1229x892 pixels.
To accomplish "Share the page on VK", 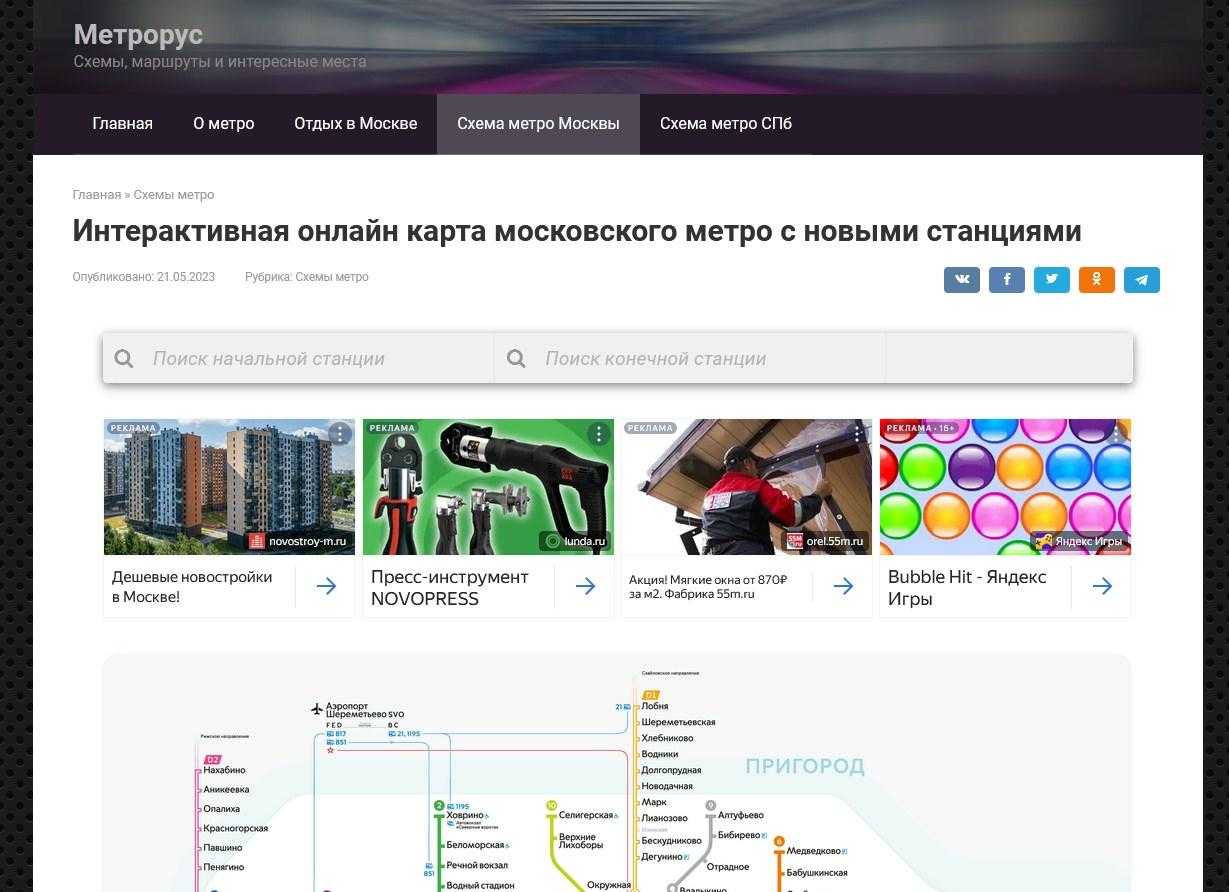I will pyautogui.click(x=962, y=280).
